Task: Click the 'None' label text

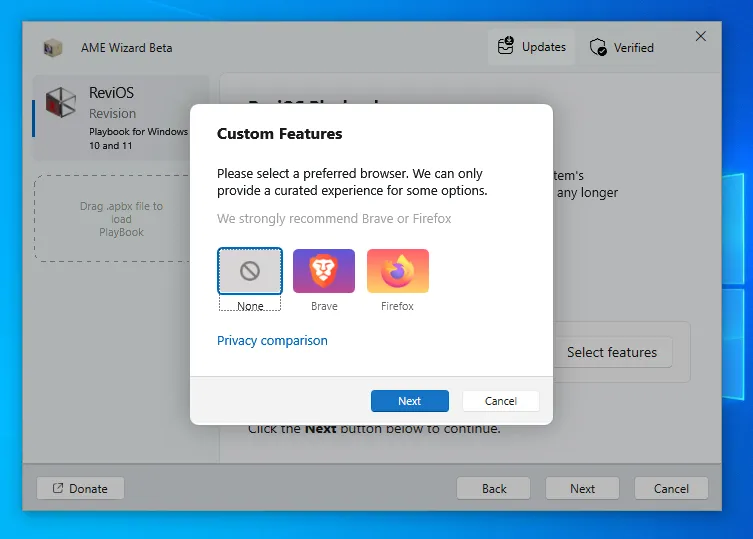Action: click(x=250, y=306)
